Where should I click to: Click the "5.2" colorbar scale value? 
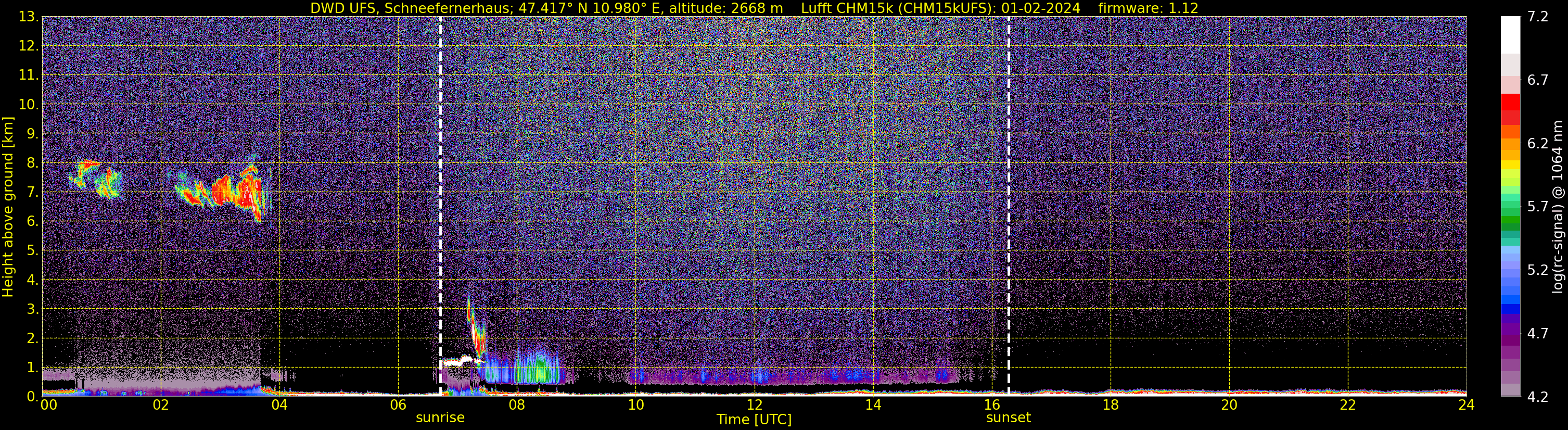[1538, 270]
